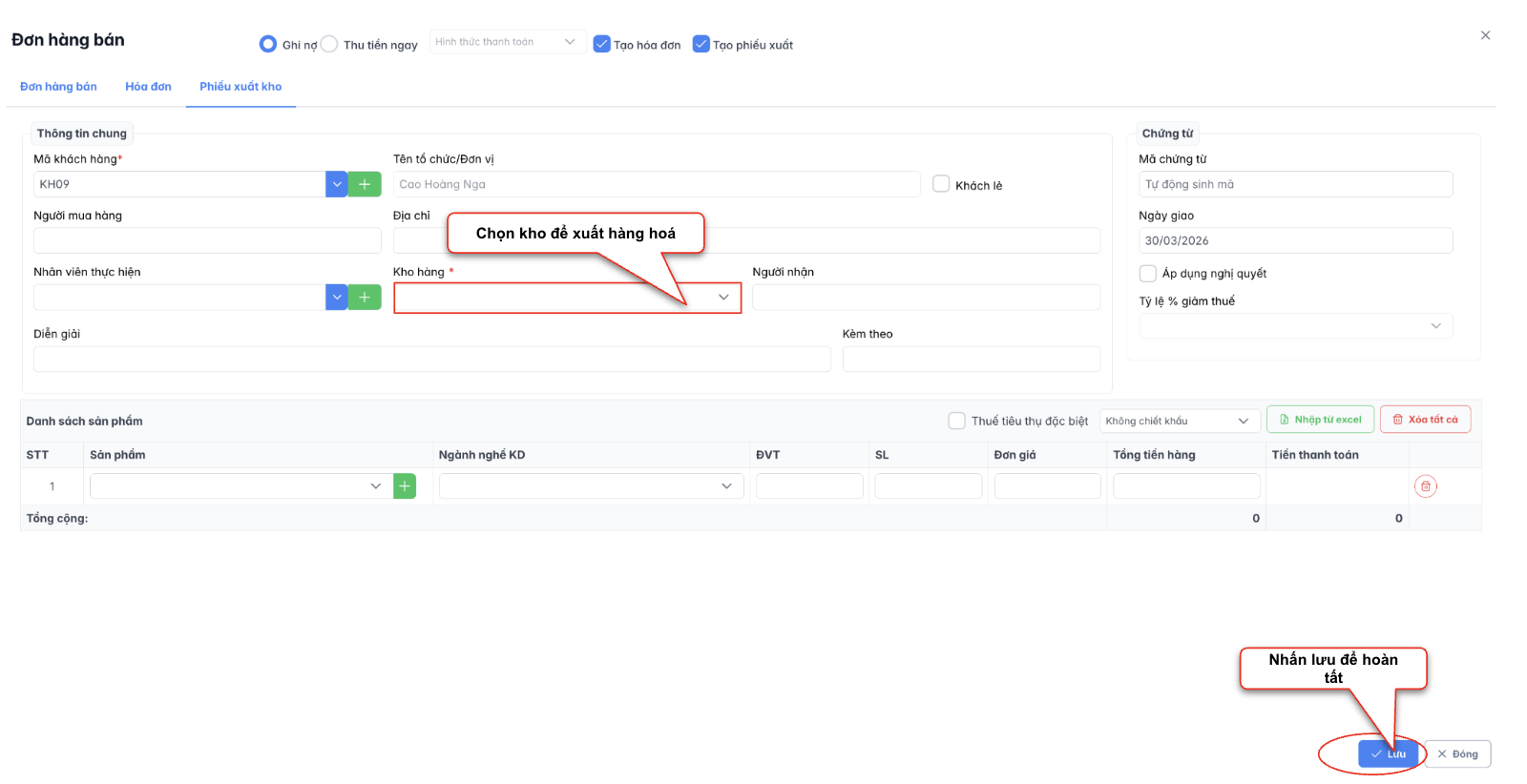Open the Kho hàng dropdown
The width and height of the screenshot is (1527, 784).
pyautogui.click(x=567, y=298)
